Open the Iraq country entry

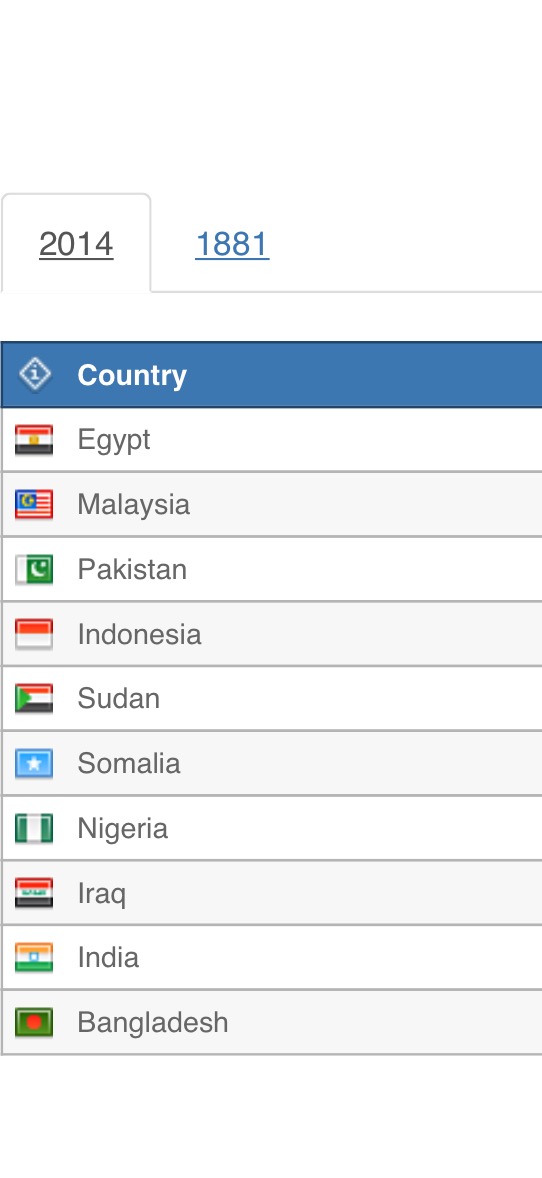(101, 894)
